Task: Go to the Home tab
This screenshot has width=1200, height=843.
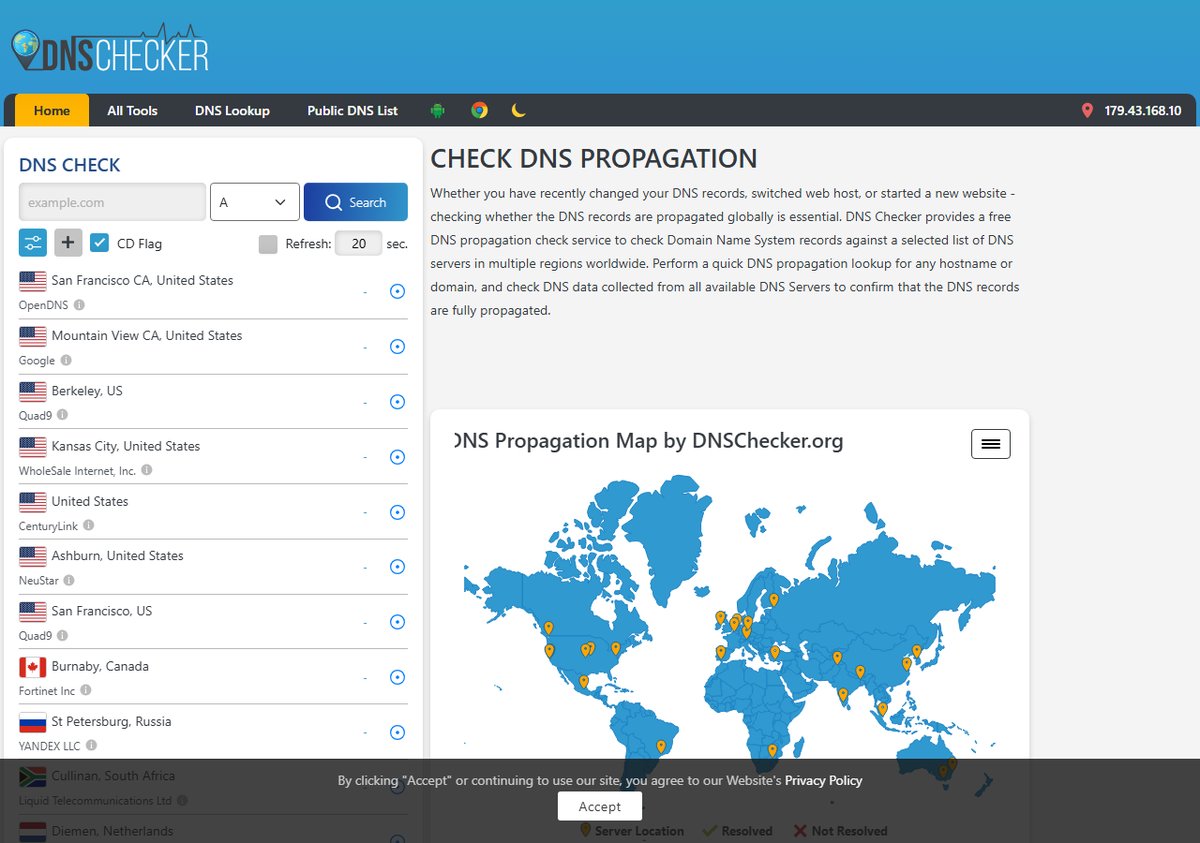Action: click(52, 110)
